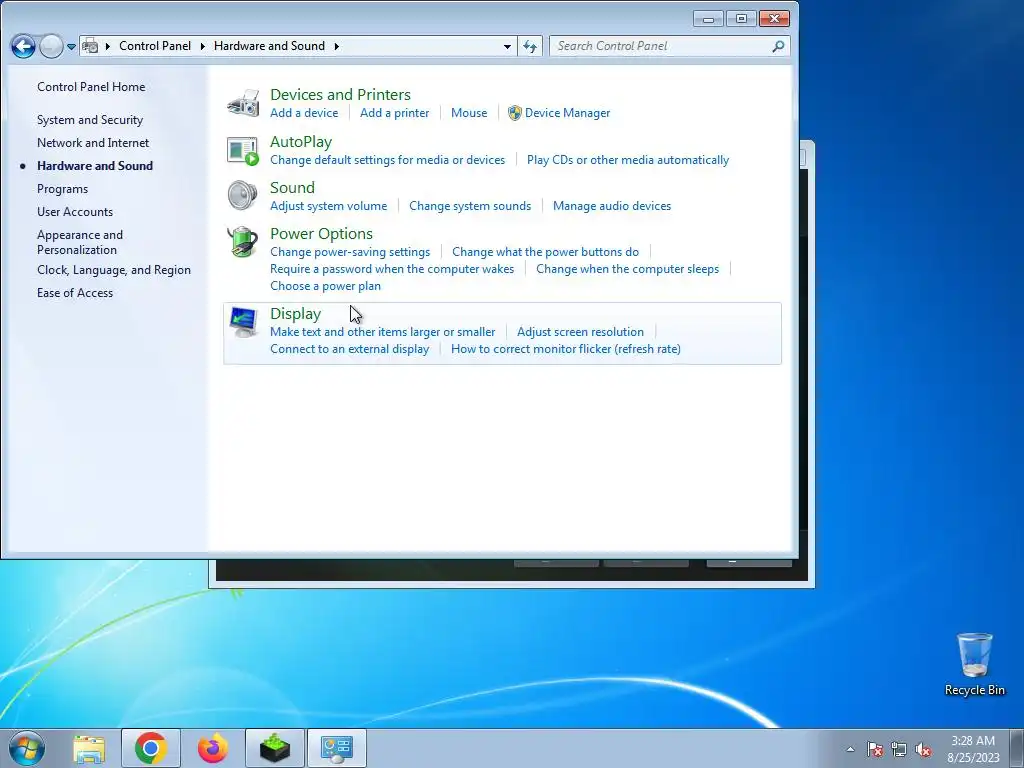This screenshot has width=1024, height=768.
Task: Open Ease of Access category
Action: click(74, 293)
